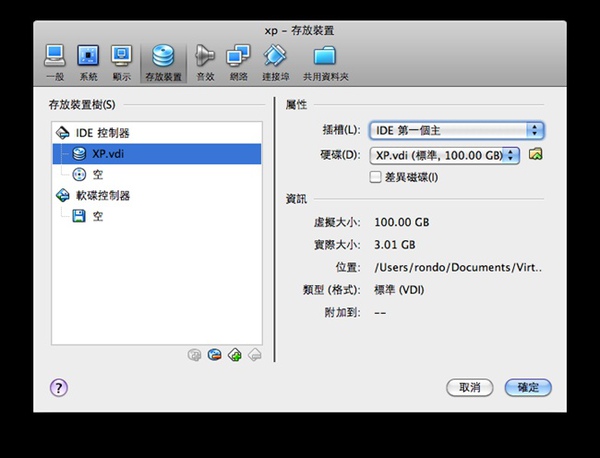Confirm with the 確定 OK button
Viewport: 600px width, 458px height.
(528, 388)
